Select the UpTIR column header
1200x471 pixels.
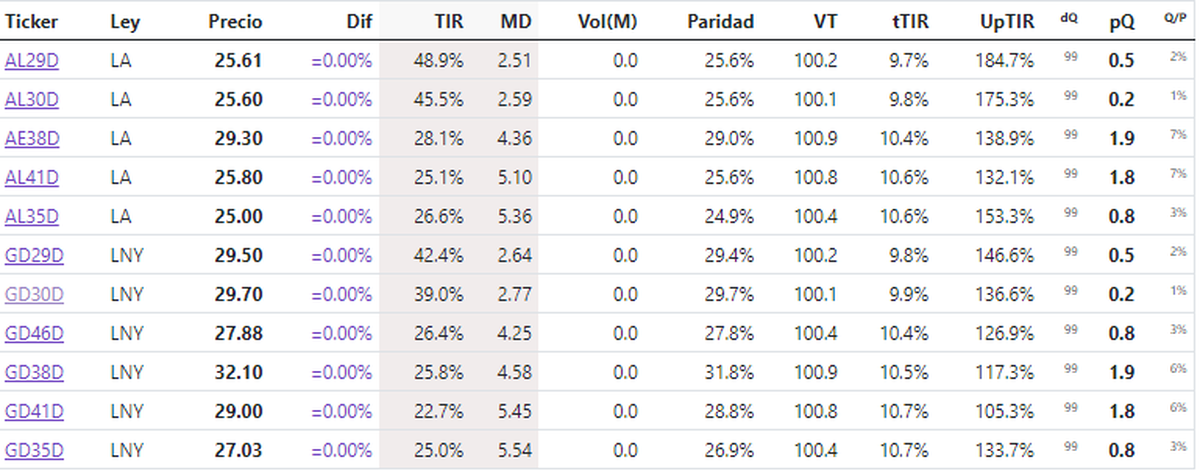point(1006,21)
